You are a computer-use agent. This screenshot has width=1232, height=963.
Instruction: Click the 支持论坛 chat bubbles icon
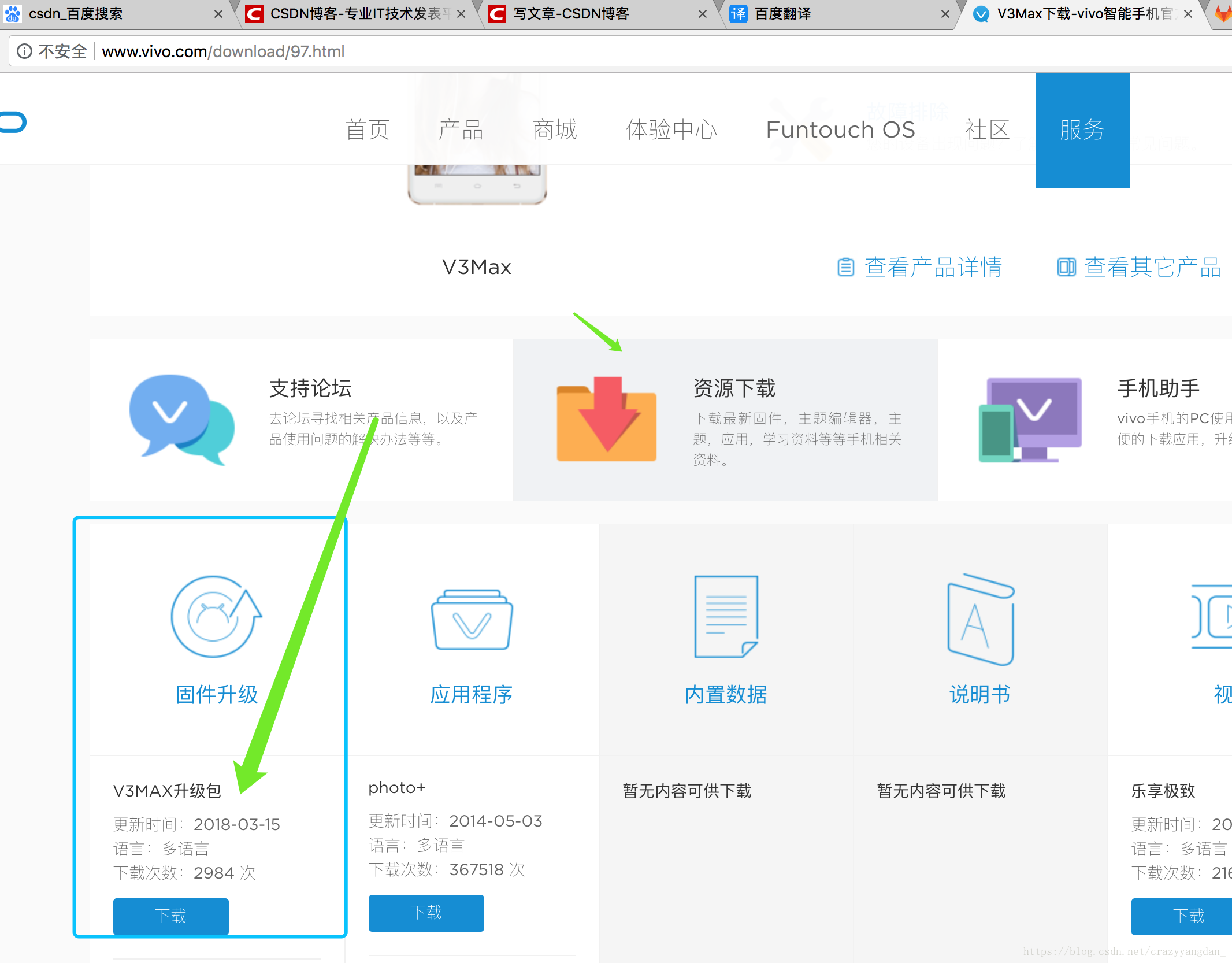point(182,420)
